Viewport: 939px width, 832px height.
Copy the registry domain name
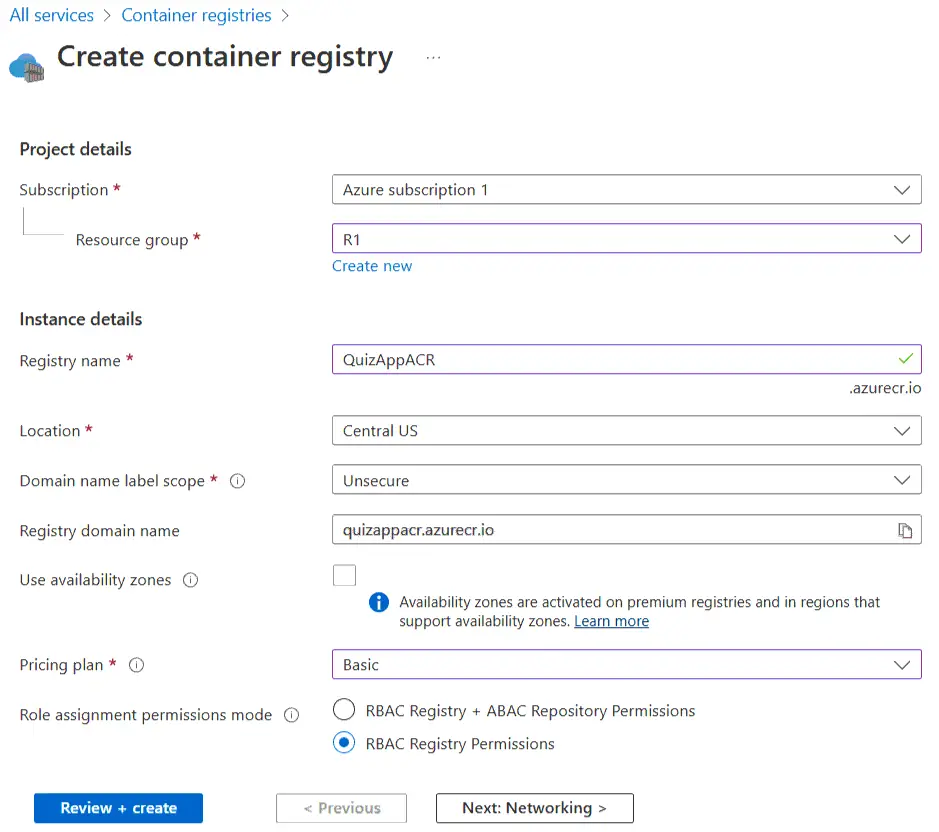(907, 530)
